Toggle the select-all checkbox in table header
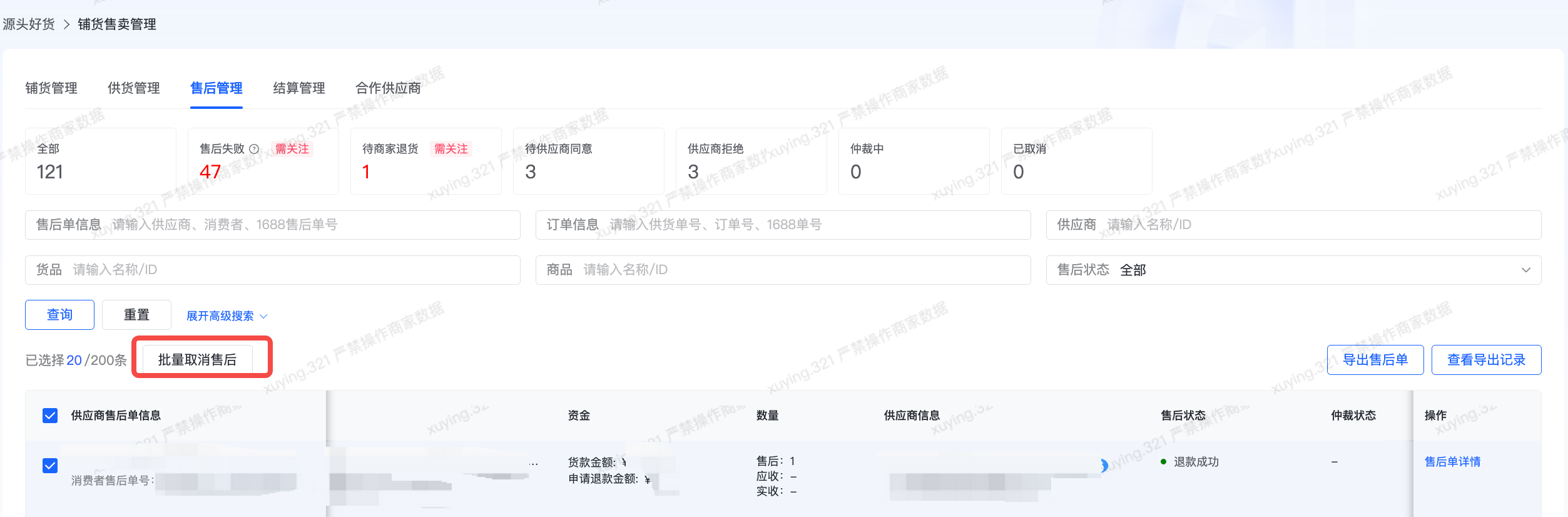Screen dimensions: 1568x517 point(50,416)
